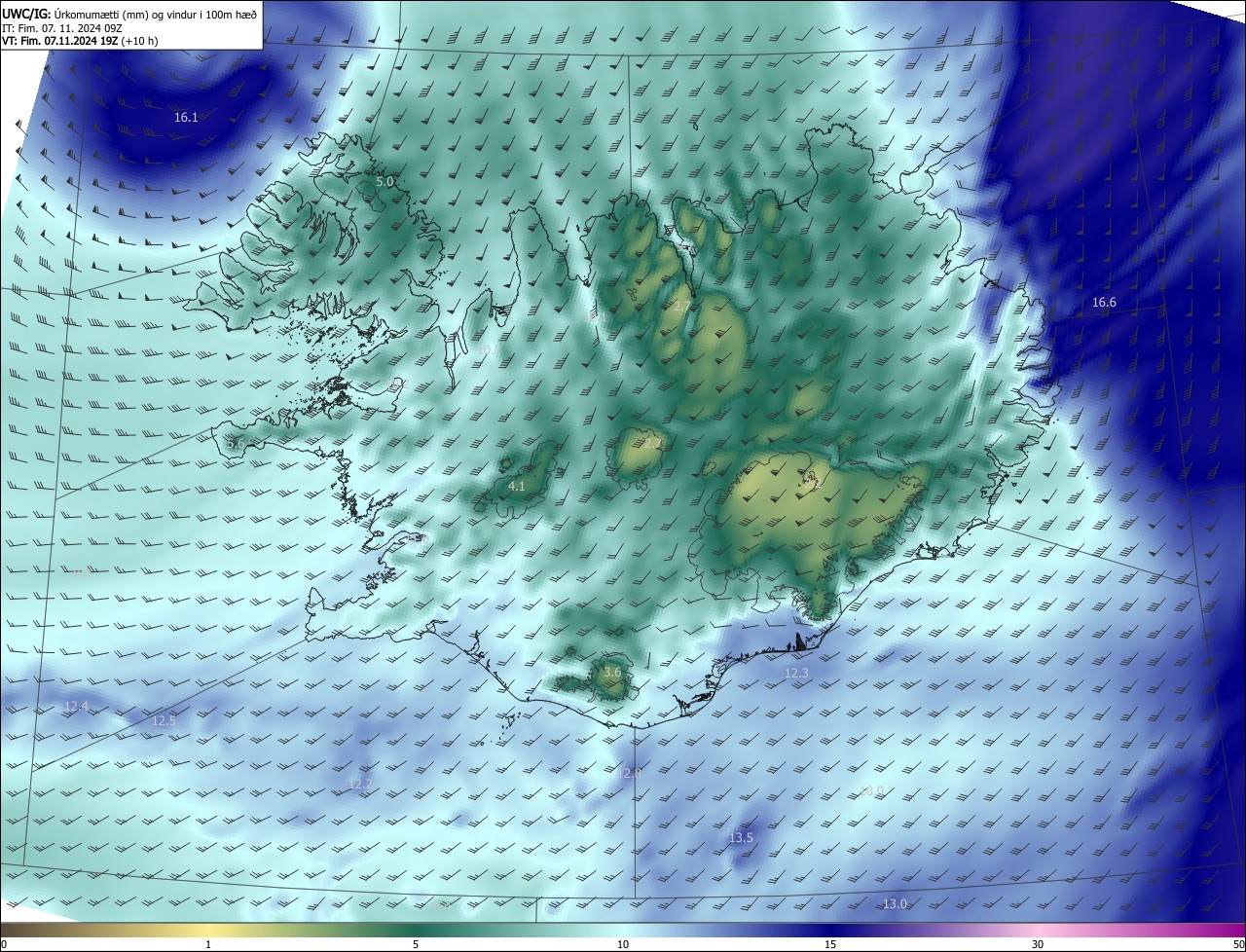Click the 'VT: Fim. 07.11.2024 19Z (+10 h)' line

(x=80, y=42)
